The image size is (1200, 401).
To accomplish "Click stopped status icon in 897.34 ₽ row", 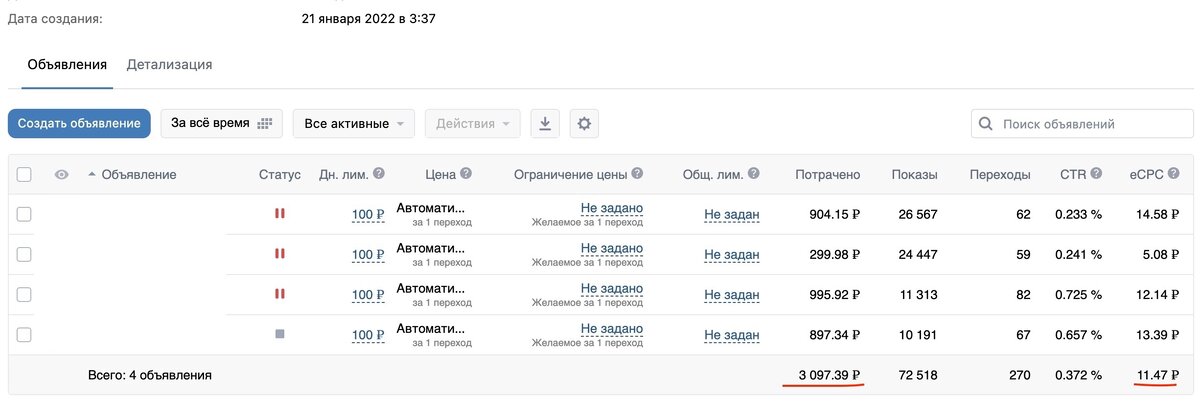I will pyautogui.click(x=279, y=334).
